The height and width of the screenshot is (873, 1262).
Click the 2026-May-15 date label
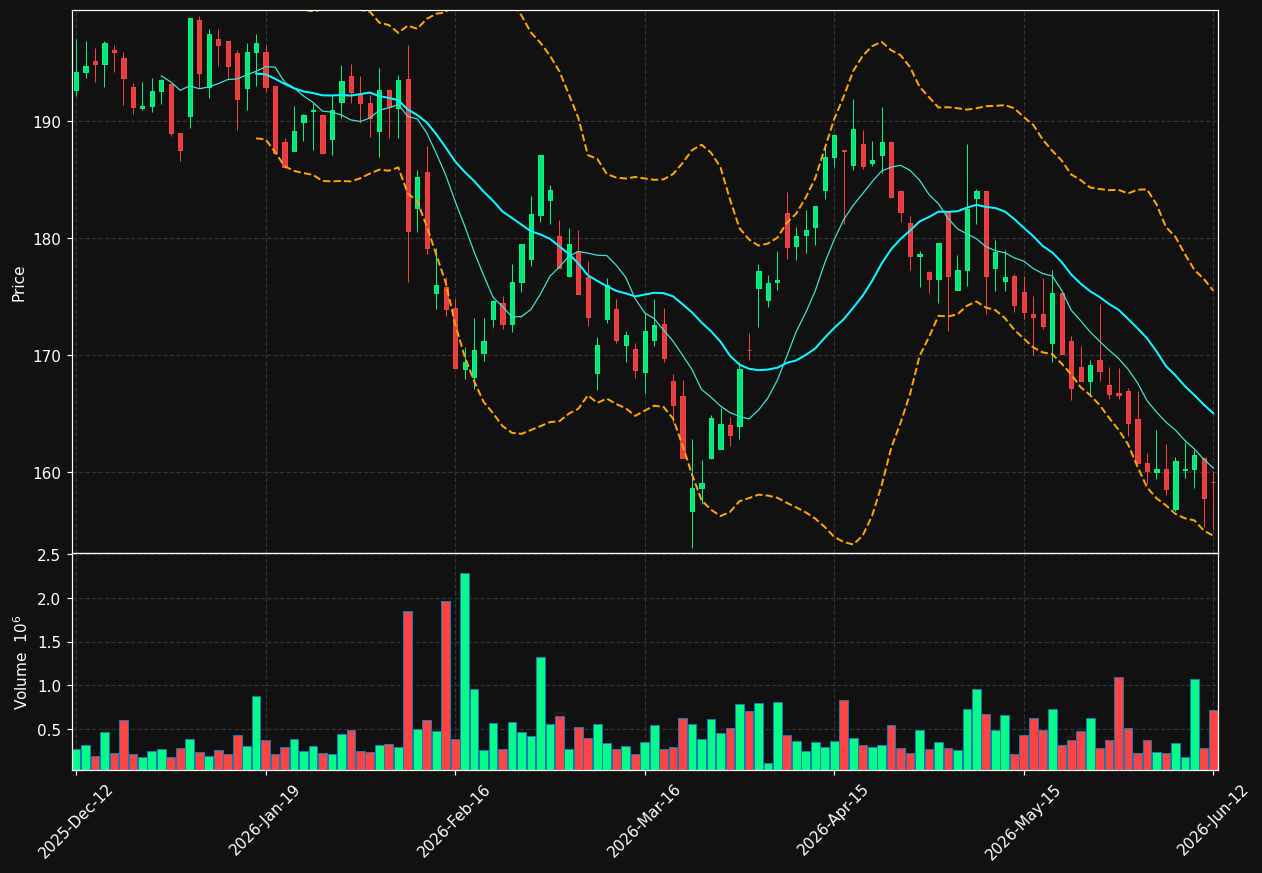pos(1023,821)
